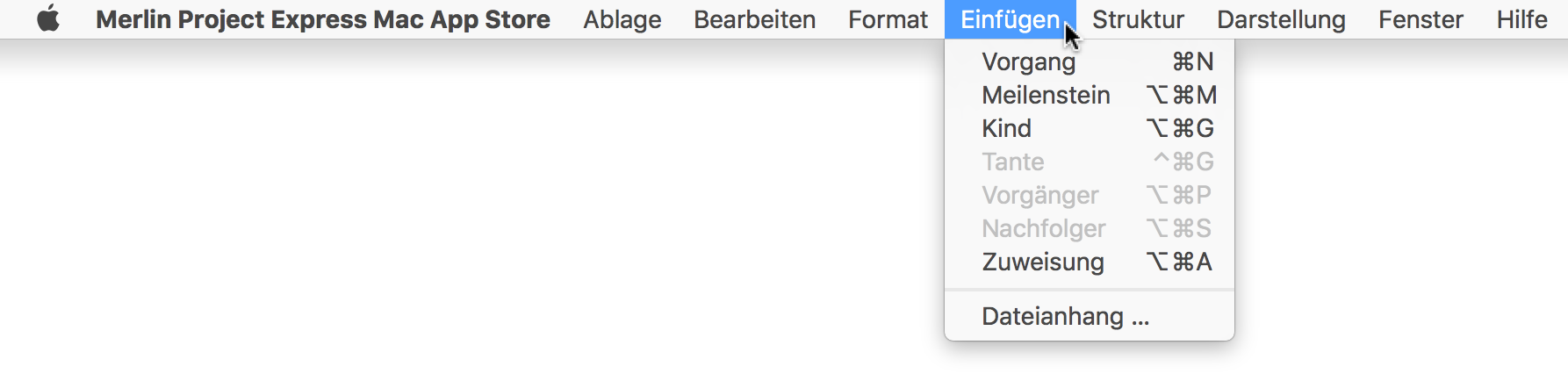Choose Meilenstein from the Einfügen menu
The image size is (1568, 381).
[1090, 95]
